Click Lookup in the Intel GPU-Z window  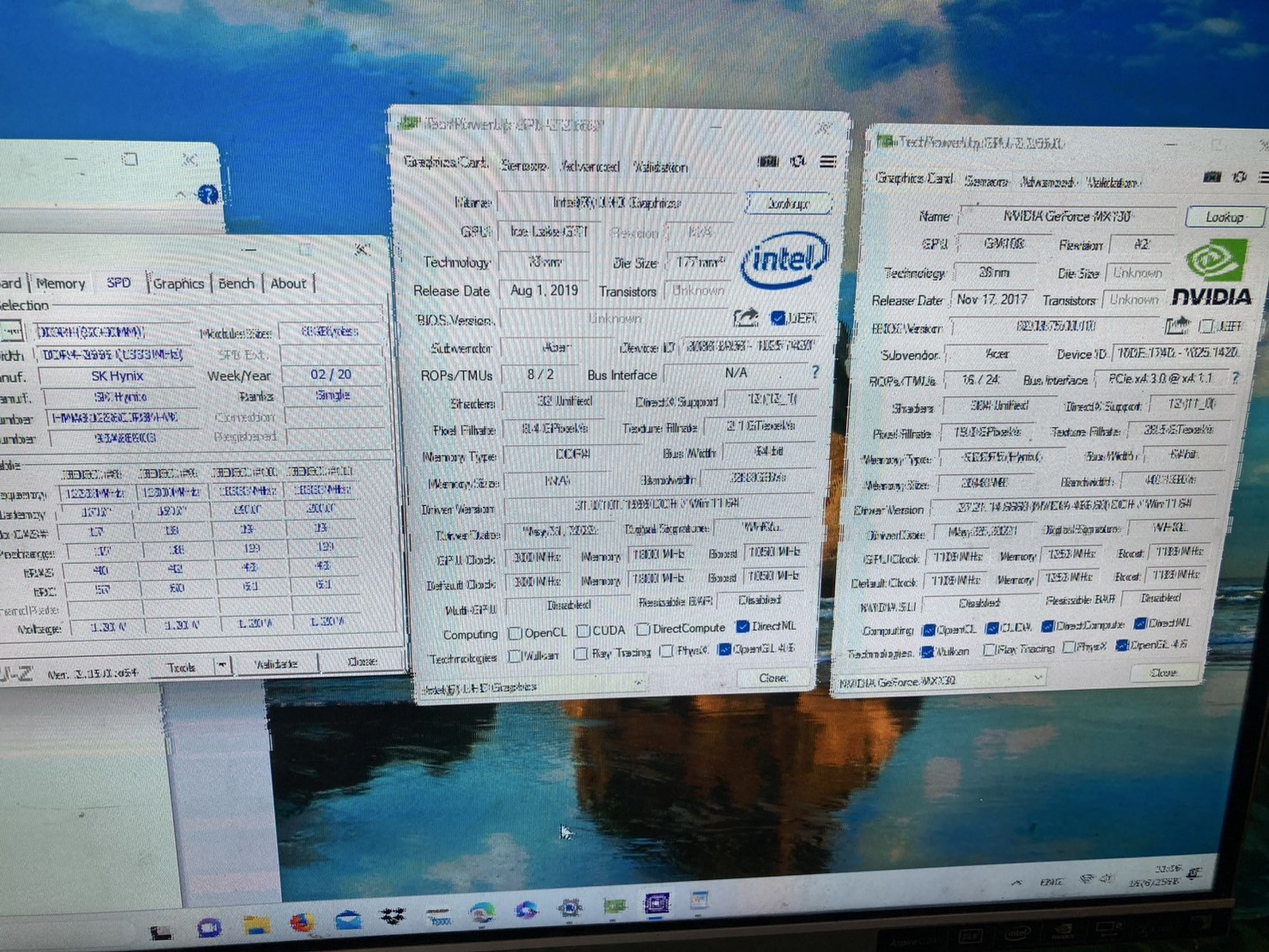[x=789, y=204]
